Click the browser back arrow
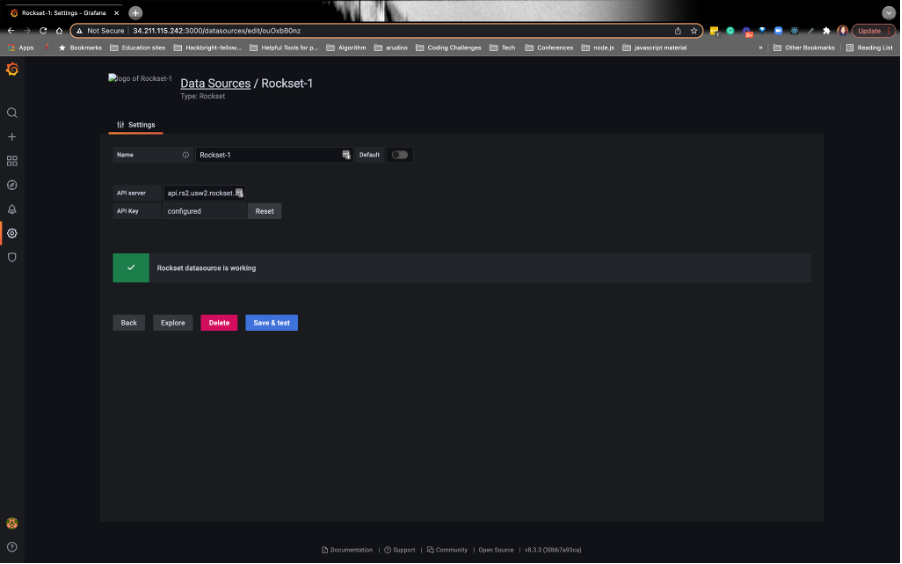902x564 pixels. [11, 31]
